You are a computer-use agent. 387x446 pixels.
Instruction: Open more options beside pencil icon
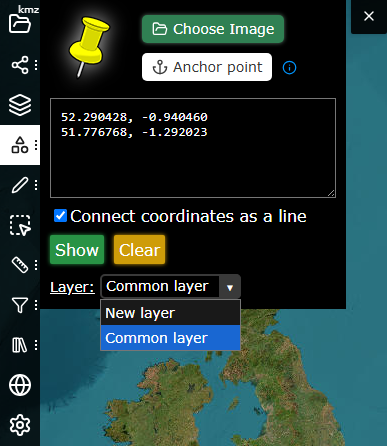coord(36,185)
